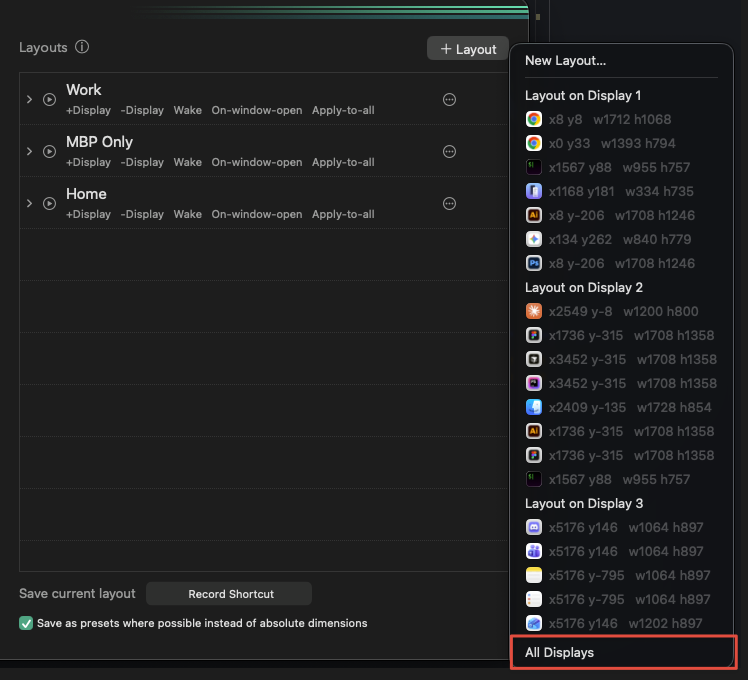The width and height of the screenshot is (748, 680).
Task: Select the Illustrator window at x8 y-206
Action: [x=621, y=215]
